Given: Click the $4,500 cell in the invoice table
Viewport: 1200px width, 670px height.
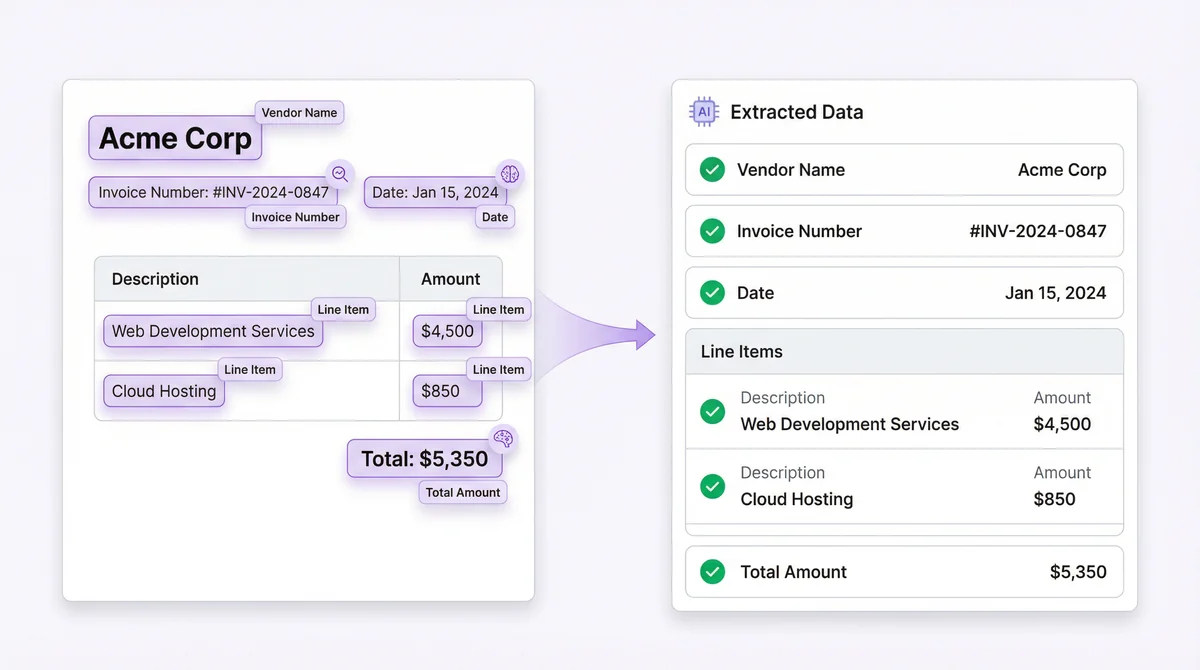Looking at the screenshot, I should tap(447, 331).
